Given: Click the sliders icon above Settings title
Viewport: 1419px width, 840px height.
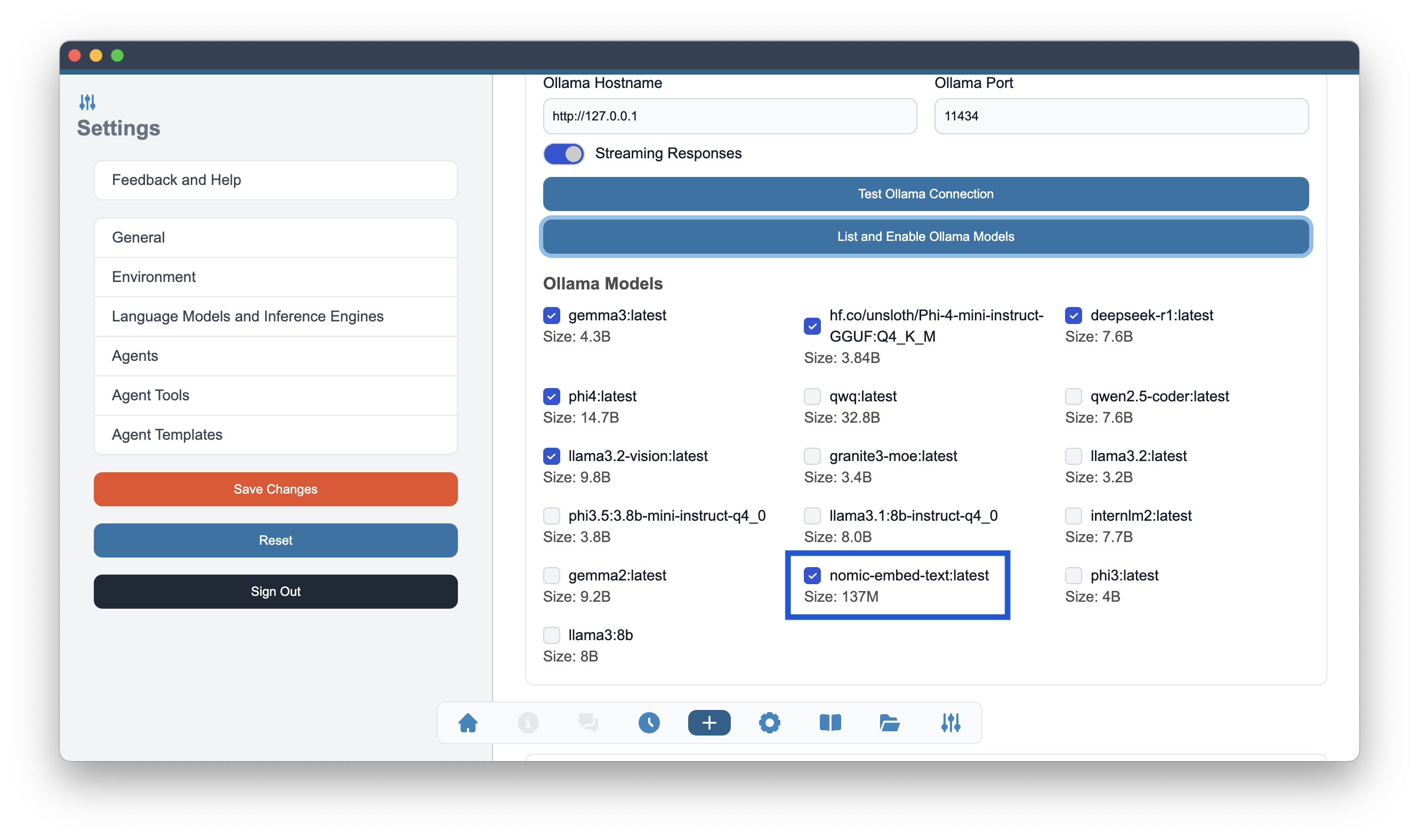Looking at the screenshot, I should tap(87, 102).
